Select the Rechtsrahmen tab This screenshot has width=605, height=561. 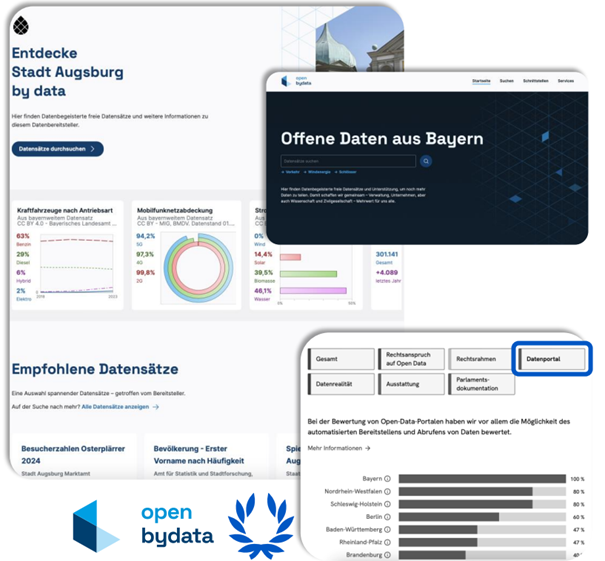(482, 359)
